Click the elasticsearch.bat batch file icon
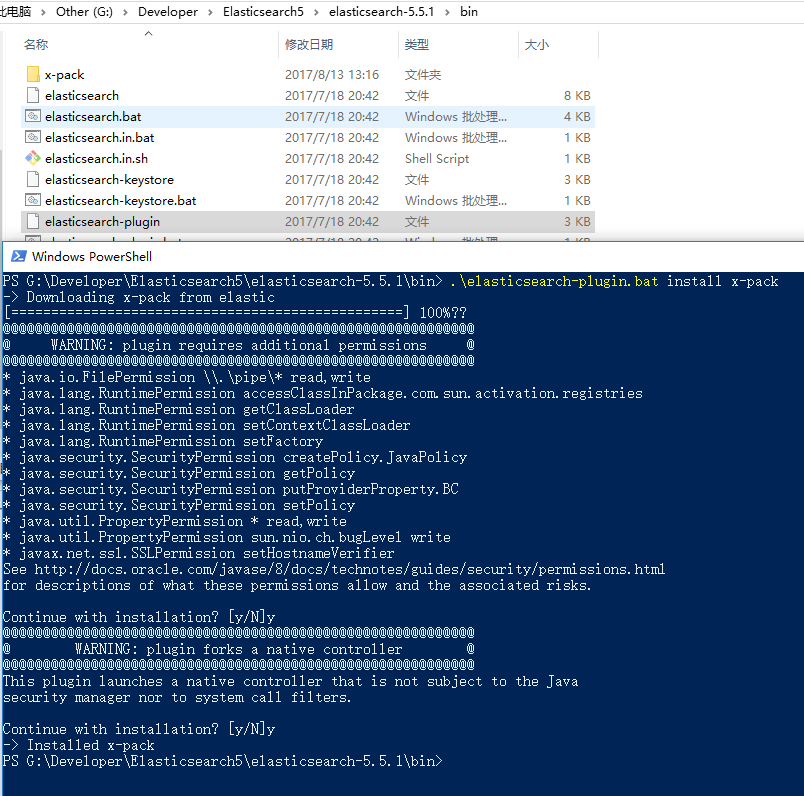 (x=33, y=116)
